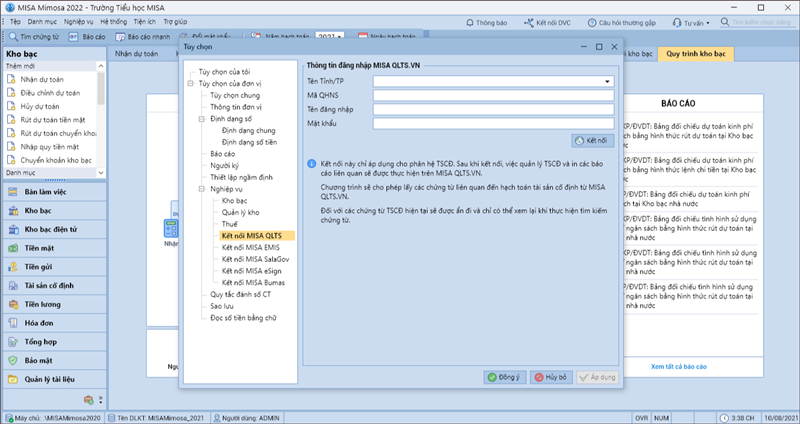Click the Hủy bỏ button

tap(551, 378)
